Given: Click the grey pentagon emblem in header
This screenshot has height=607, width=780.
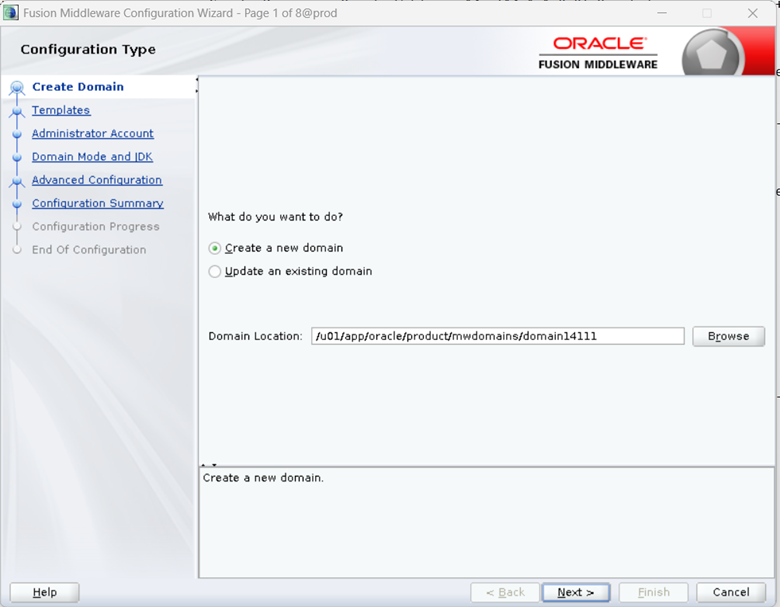Looking at the screenshot, I should pos(712,54).
